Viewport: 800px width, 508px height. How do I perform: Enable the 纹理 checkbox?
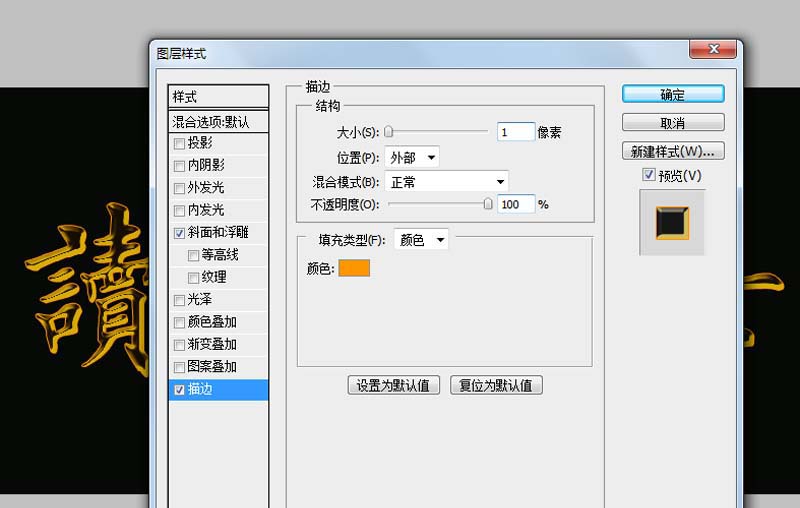pos(193,278)
